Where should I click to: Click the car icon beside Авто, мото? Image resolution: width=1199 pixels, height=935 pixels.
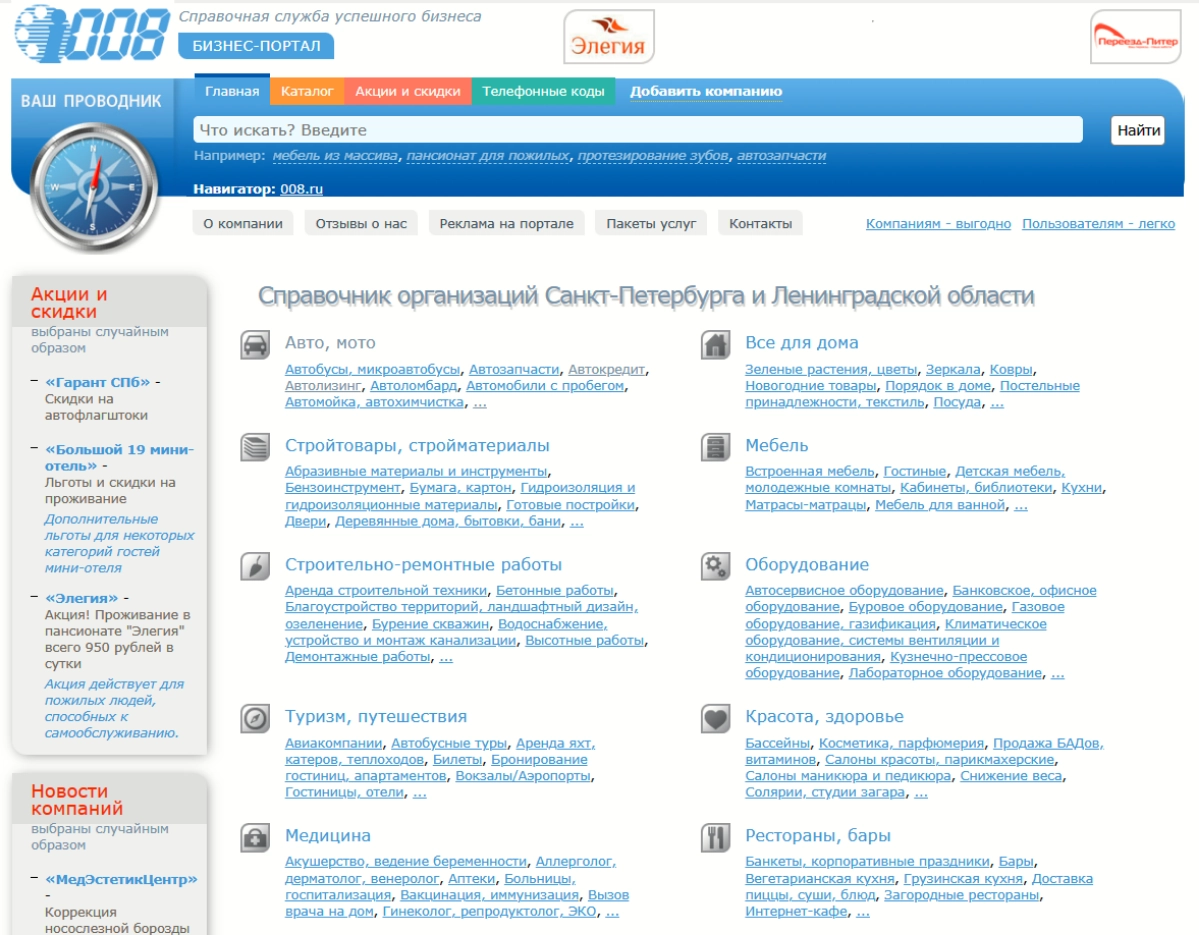255,345
